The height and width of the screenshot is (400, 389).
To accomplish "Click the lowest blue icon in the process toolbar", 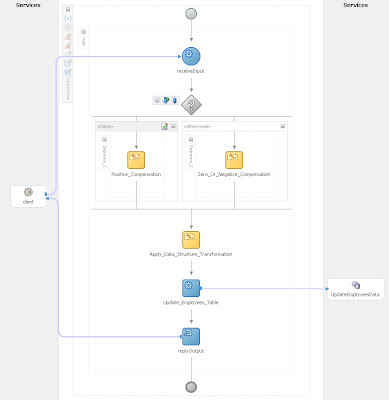I will tap(68, 72).
